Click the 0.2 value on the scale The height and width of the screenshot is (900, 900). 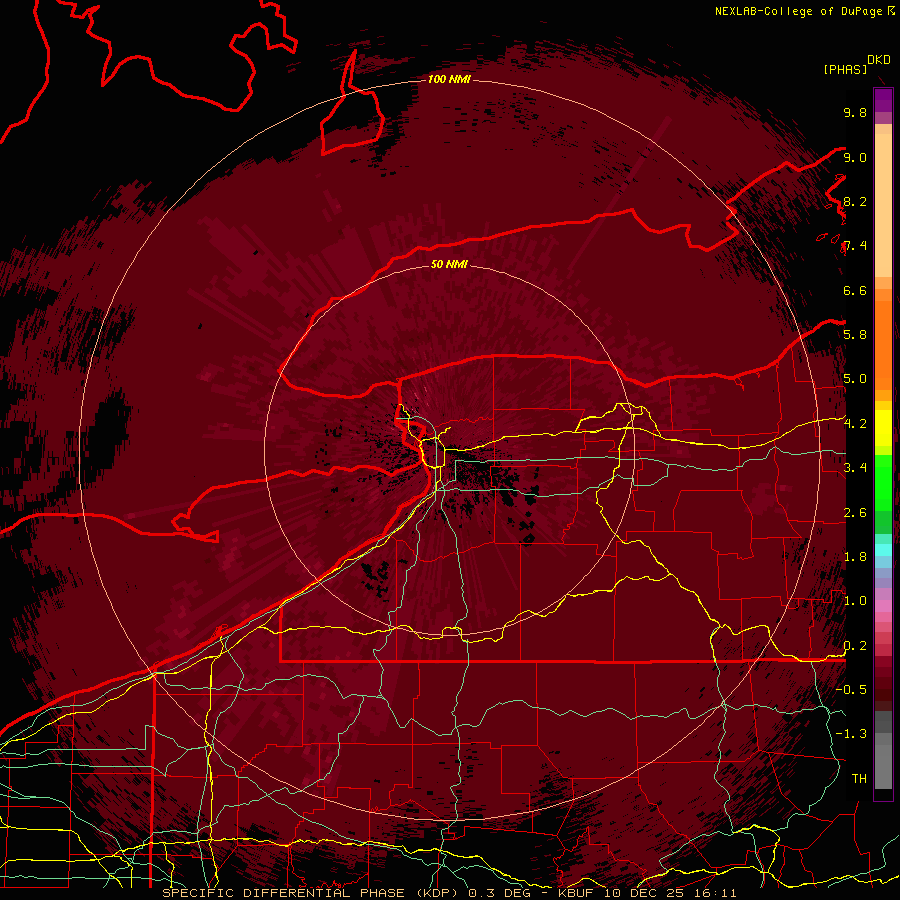855,646
